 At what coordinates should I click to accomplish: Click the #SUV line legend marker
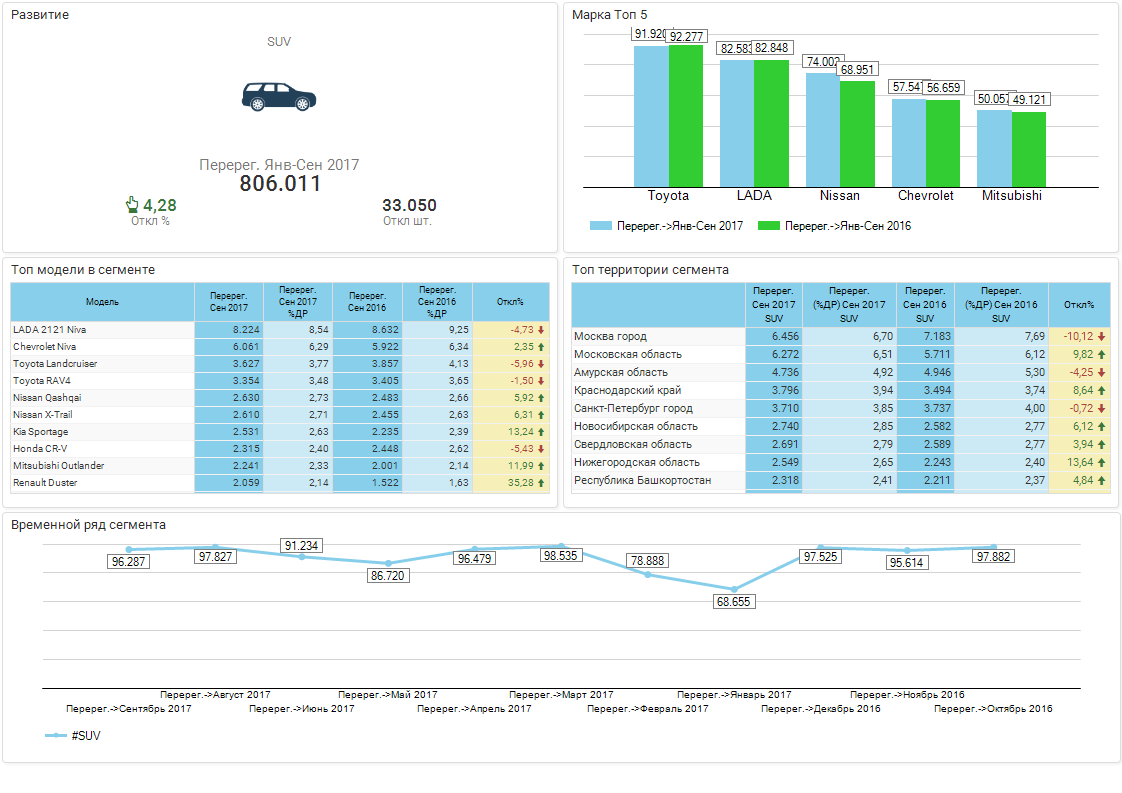click(56, 735)
